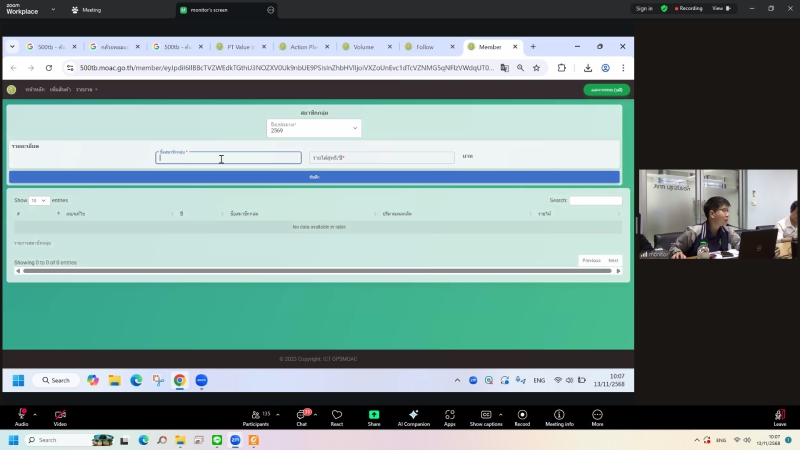
Task: Click the table's horizontal scrollbar
Action: 317,271
